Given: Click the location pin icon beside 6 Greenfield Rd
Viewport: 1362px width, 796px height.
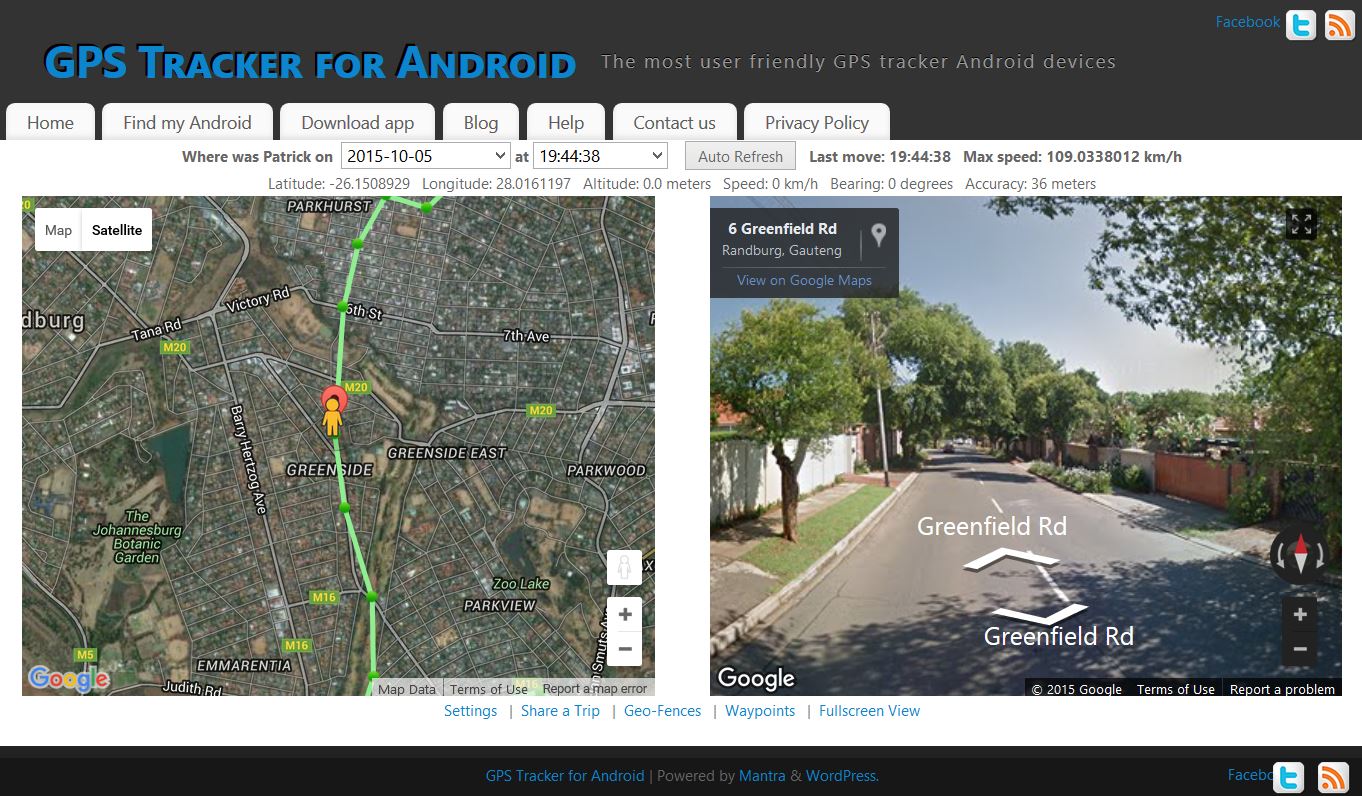Looking at the screenshot, I should pyautogui.click(x=878, y=235).
